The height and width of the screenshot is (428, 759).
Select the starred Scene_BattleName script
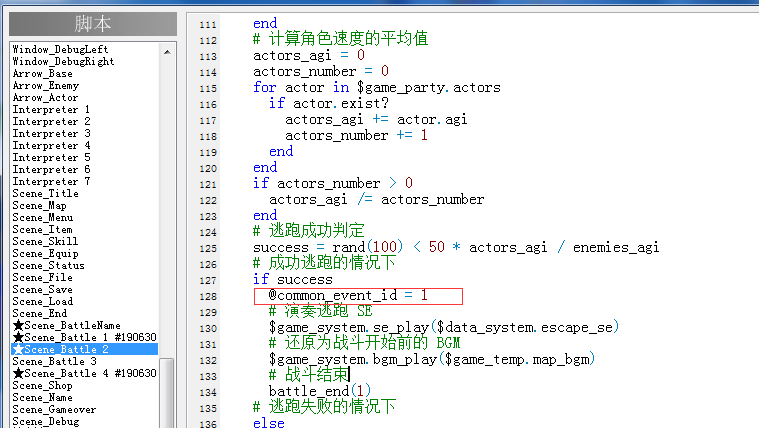tap(67, 325)
